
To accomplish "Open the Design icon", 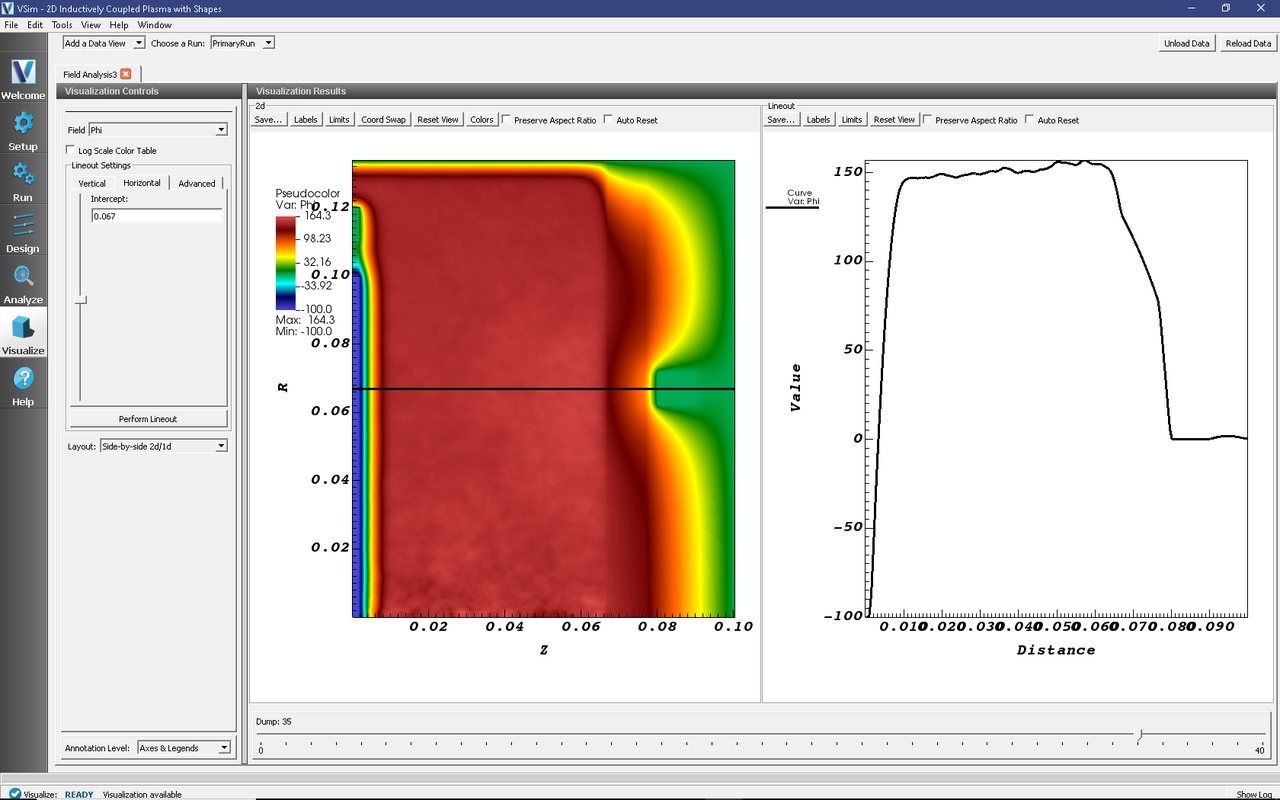I will pos(23,225).
